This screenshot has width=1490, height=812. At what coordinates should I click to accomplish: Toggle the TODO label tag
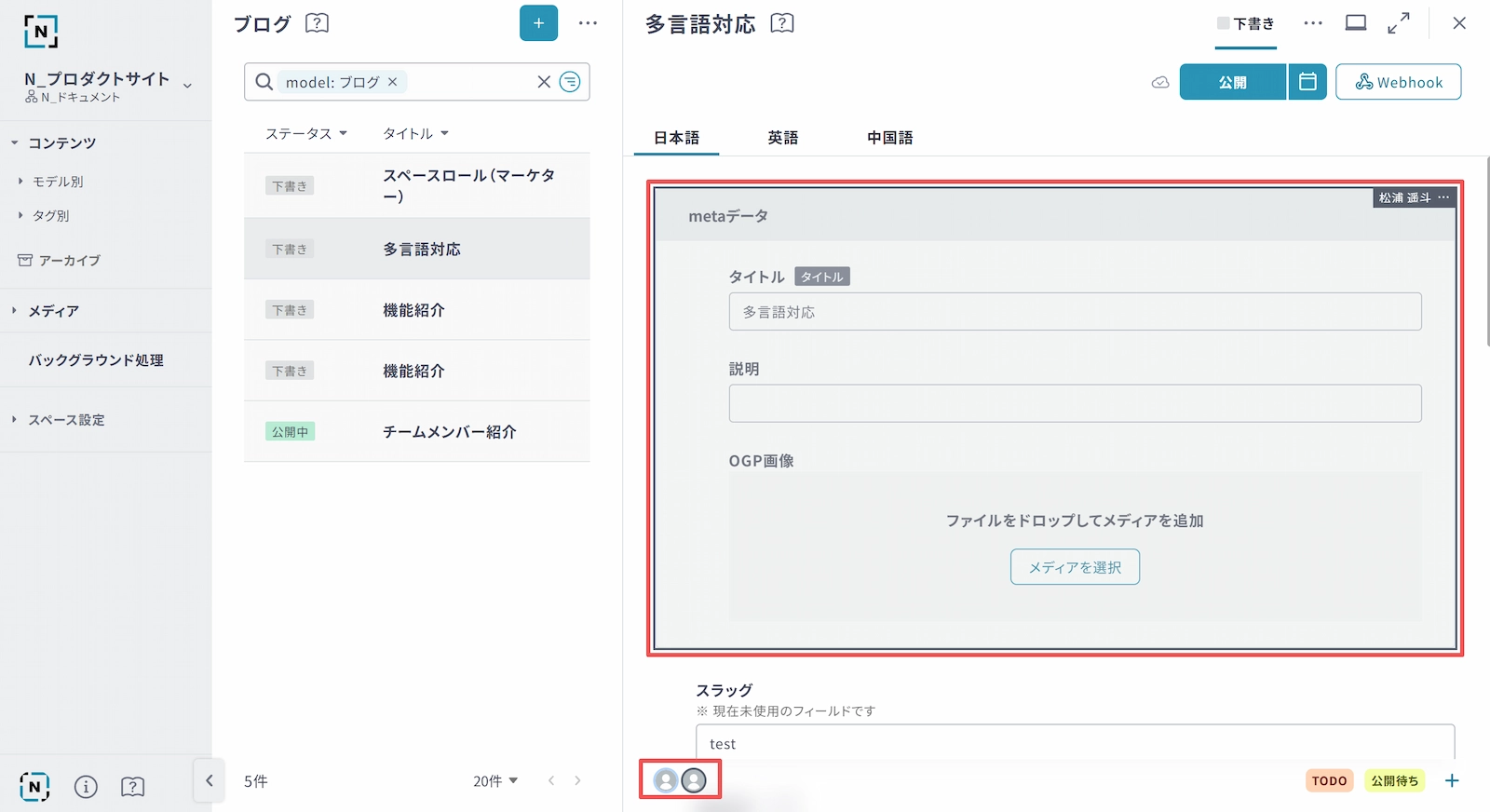(x=1329, y=781)
